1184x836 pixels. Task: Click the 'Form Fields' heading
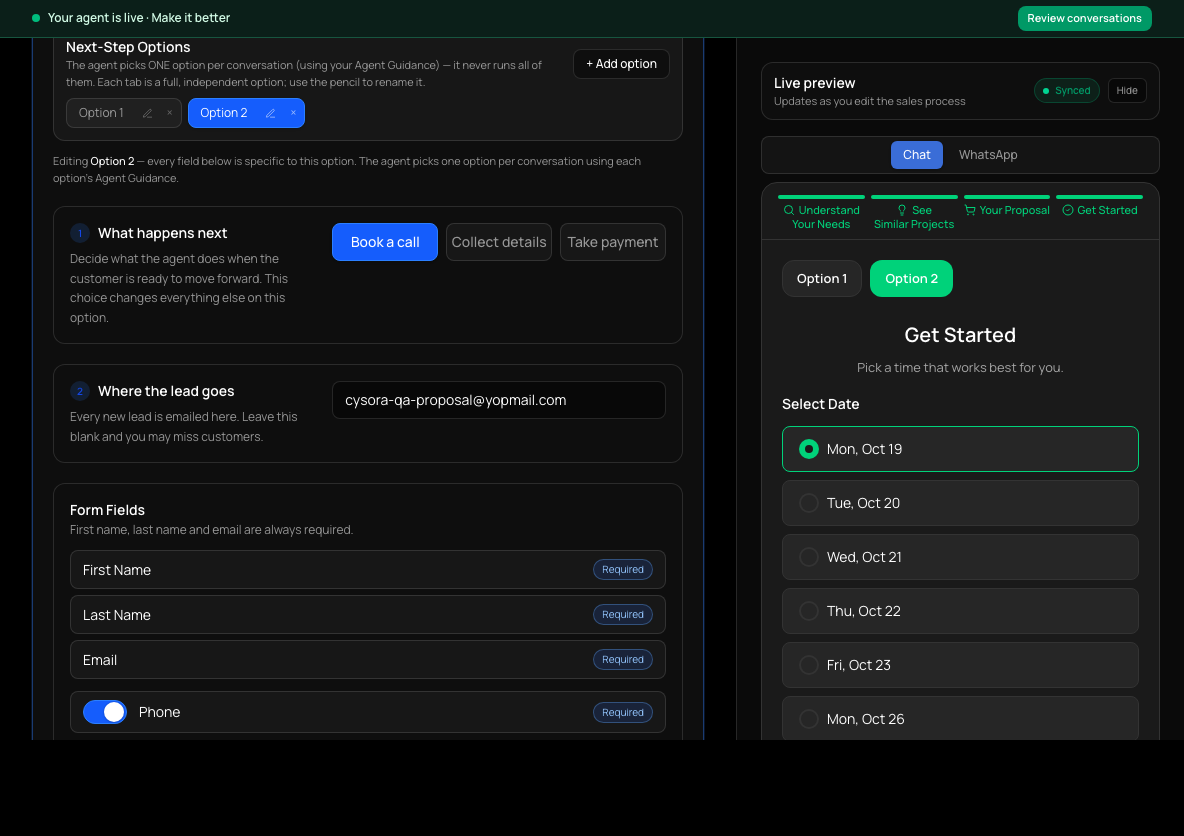click(x=107, y=511)
